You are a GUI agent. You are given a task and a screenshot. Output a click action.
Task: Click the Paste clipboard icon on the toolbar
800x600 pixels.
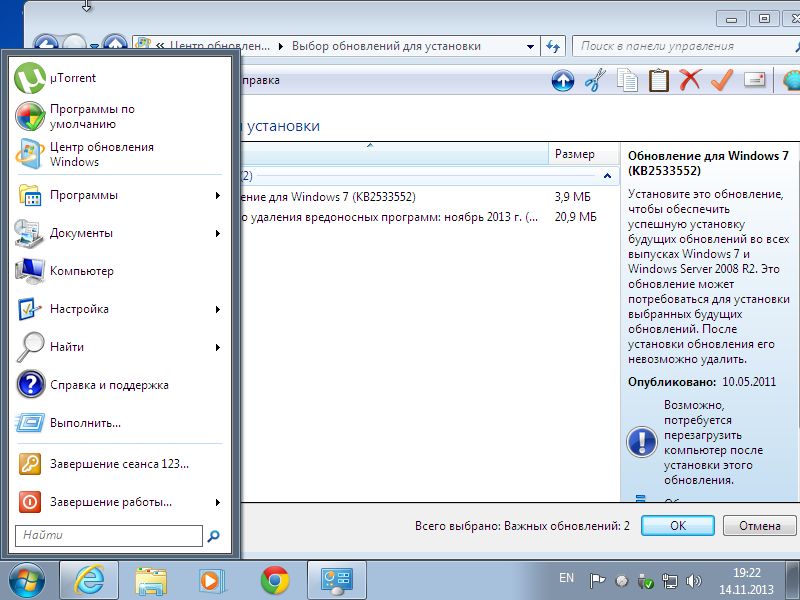[x=658, y=80]
